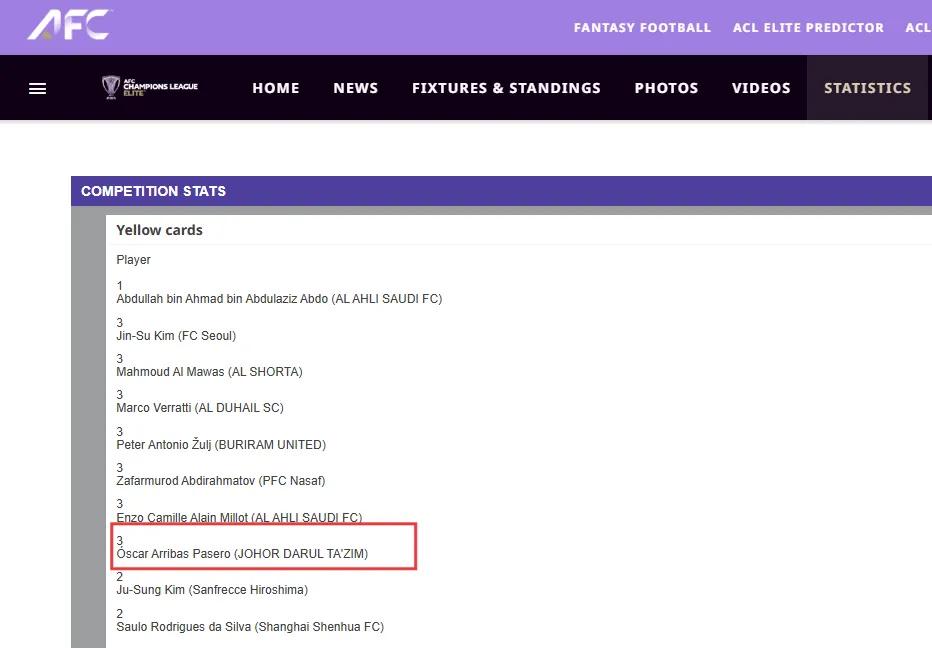
Task: Select Fixtures & Standings menu item
Action: pos(506,88)
